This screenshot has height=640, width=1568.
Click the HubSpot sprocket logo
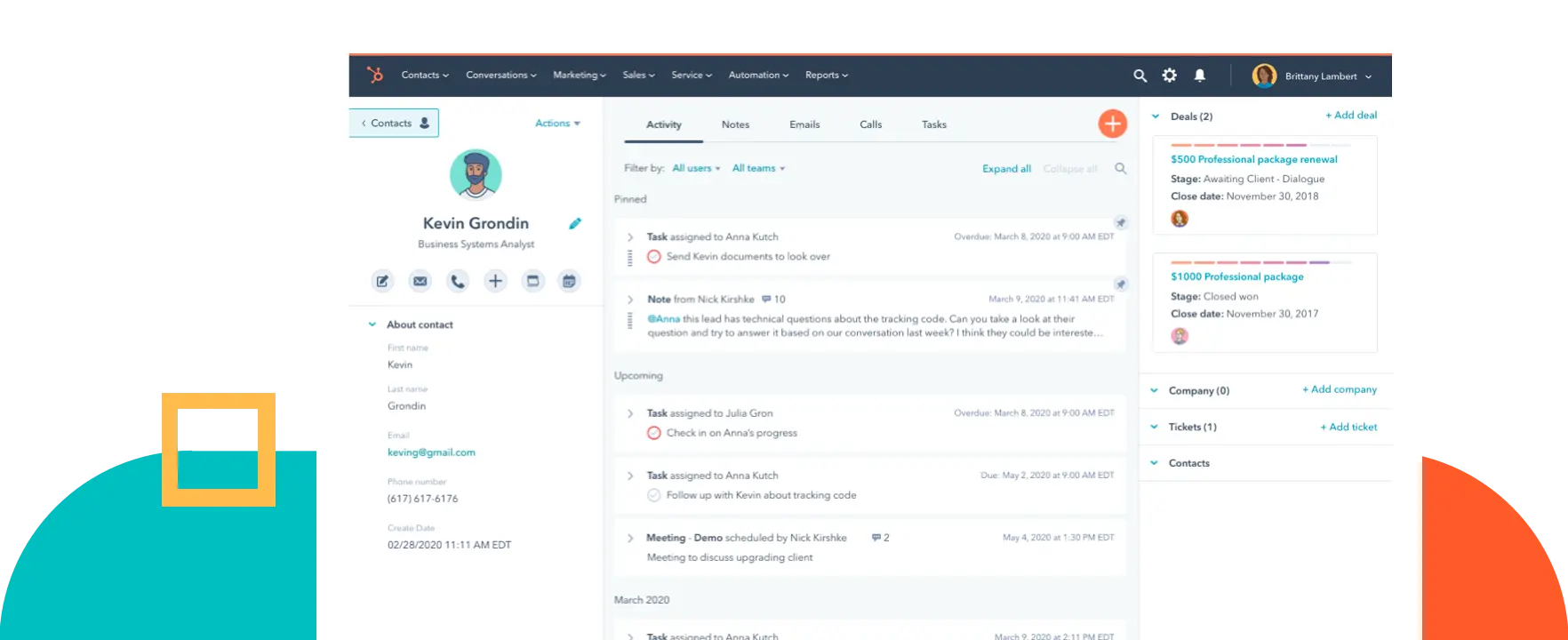coord(375,76)
